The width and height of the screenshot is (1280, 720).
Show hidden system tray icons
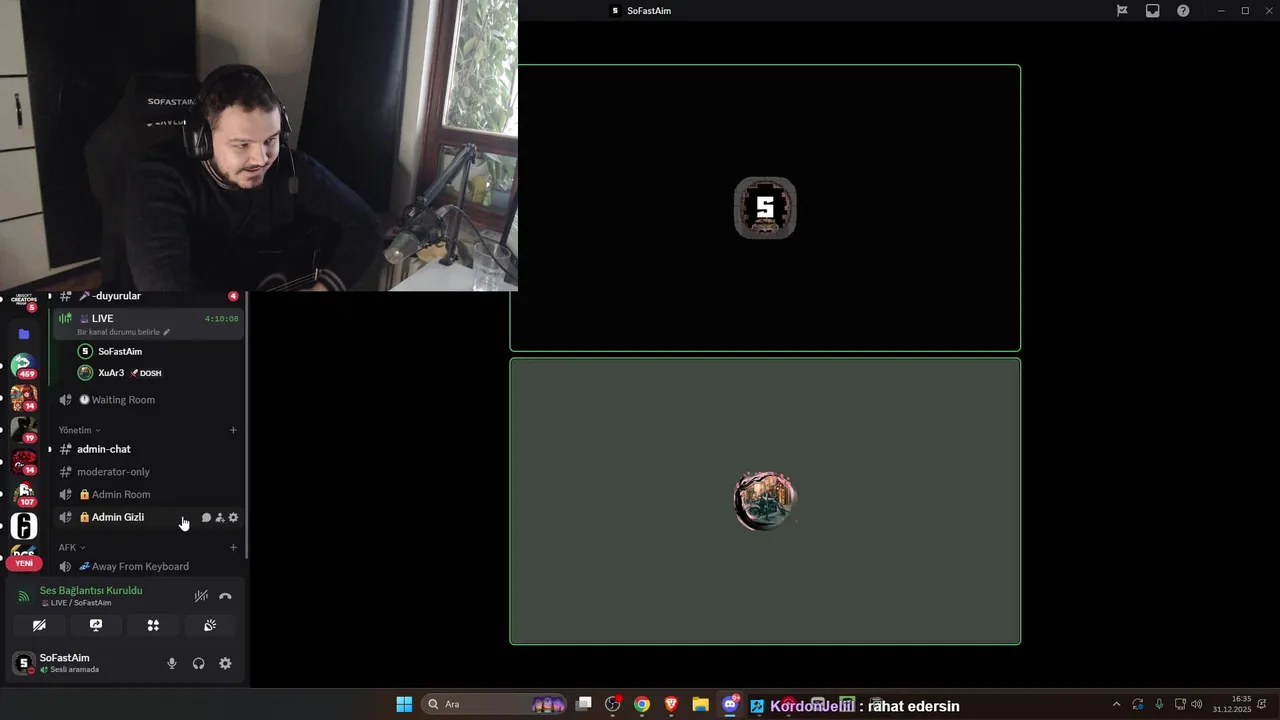(x=1117, y=704)
